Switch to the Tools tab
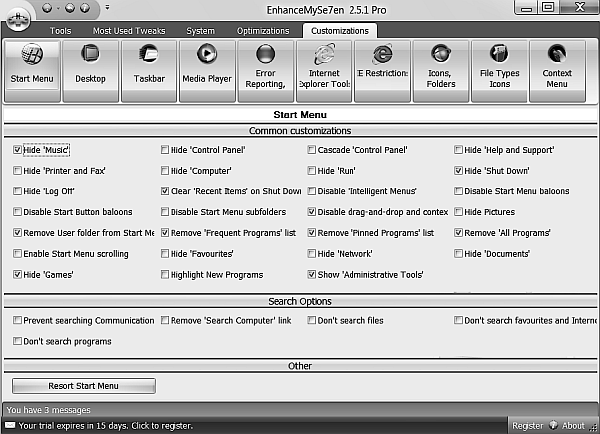Image resolution: width=600 pixels, height=434 pixels. point(60,31)
